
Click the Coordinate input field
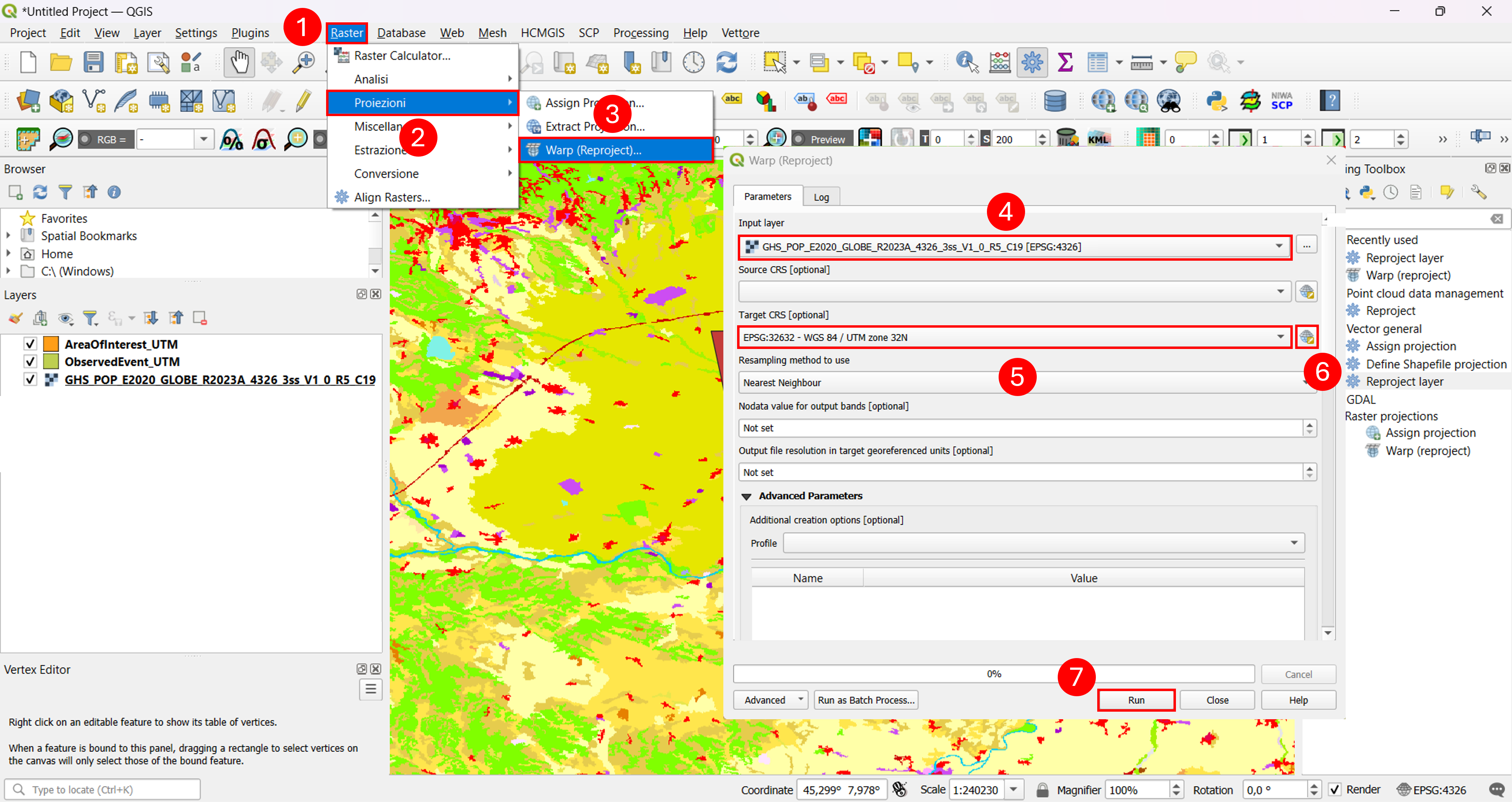coord(841,790)
